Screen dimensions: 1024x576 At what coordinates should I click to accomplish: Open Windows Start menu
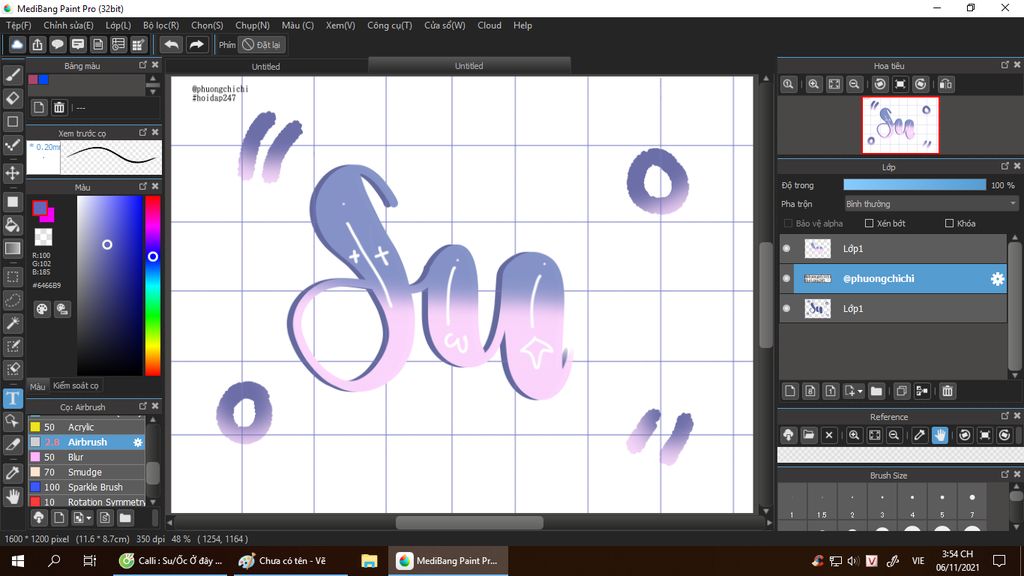(x=18, y=561)
